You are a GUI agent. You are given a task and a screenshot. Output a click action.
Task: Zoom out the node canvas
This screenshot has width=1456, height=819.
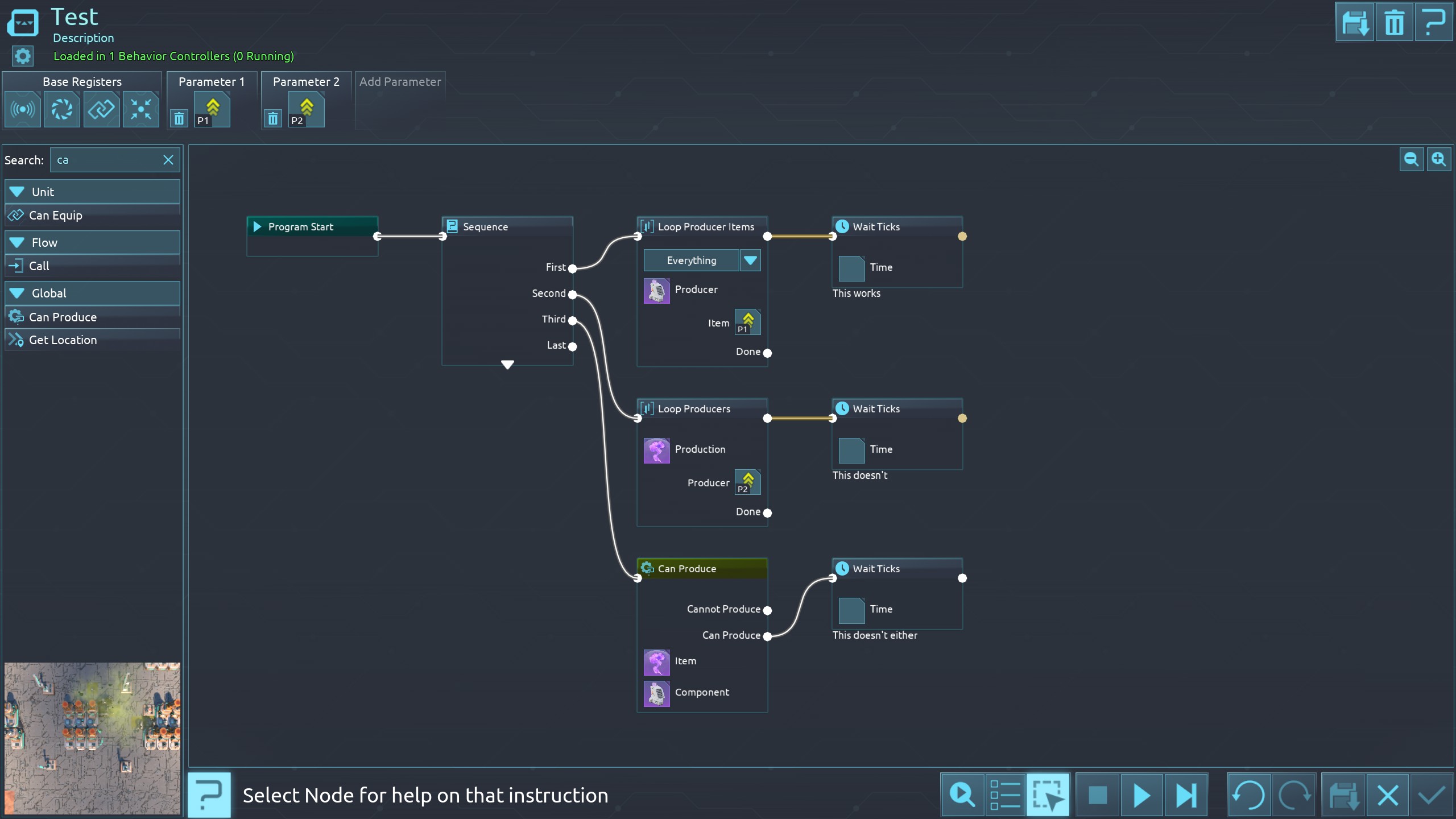[1411, 159]
